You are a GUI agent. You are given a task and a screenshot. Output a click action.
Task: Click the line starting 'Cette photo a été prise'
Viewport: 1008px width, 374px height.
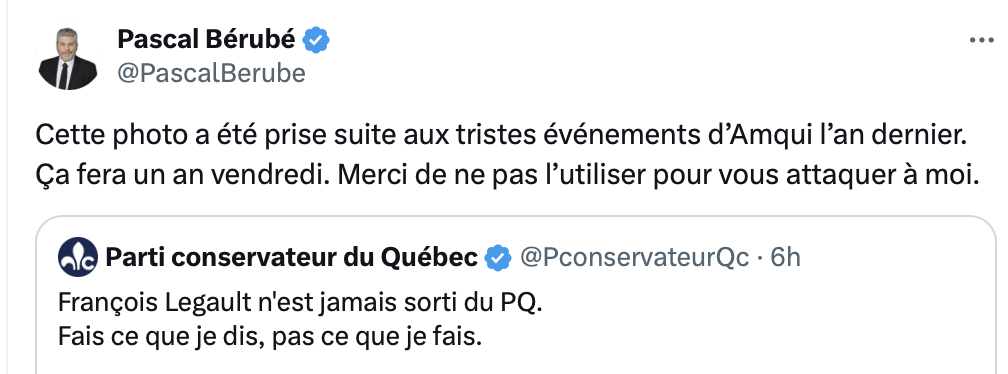(x=492, y=136)
